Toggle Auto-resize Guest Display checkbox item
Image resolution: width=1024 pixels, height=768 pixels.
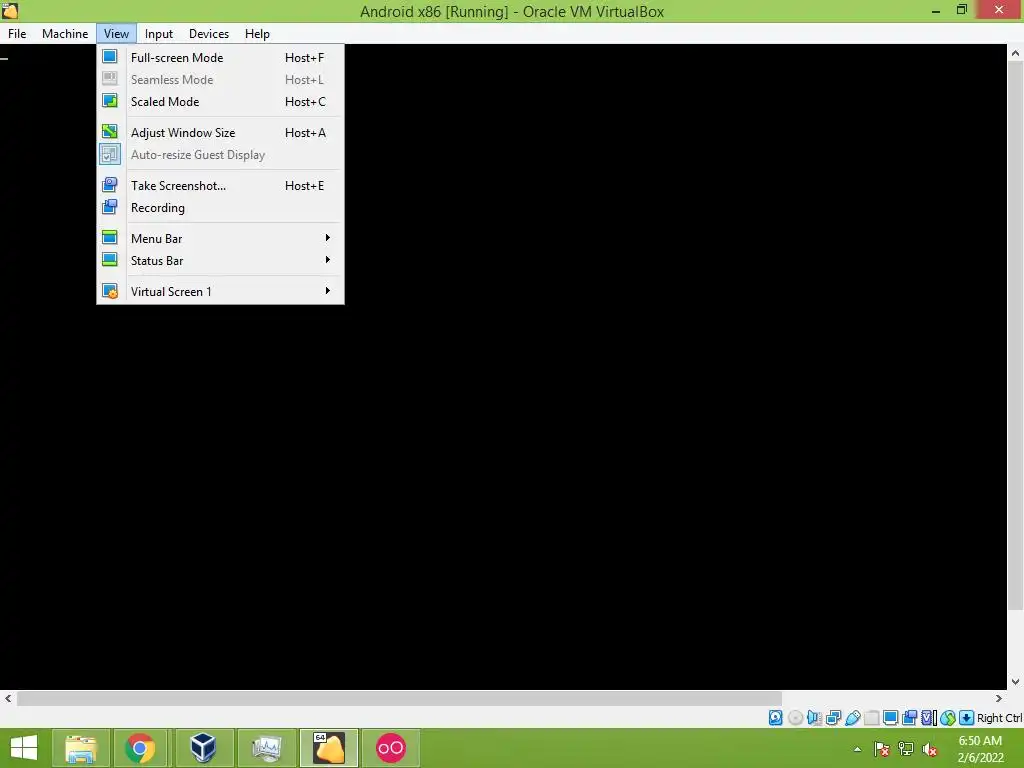coord(220,155)
